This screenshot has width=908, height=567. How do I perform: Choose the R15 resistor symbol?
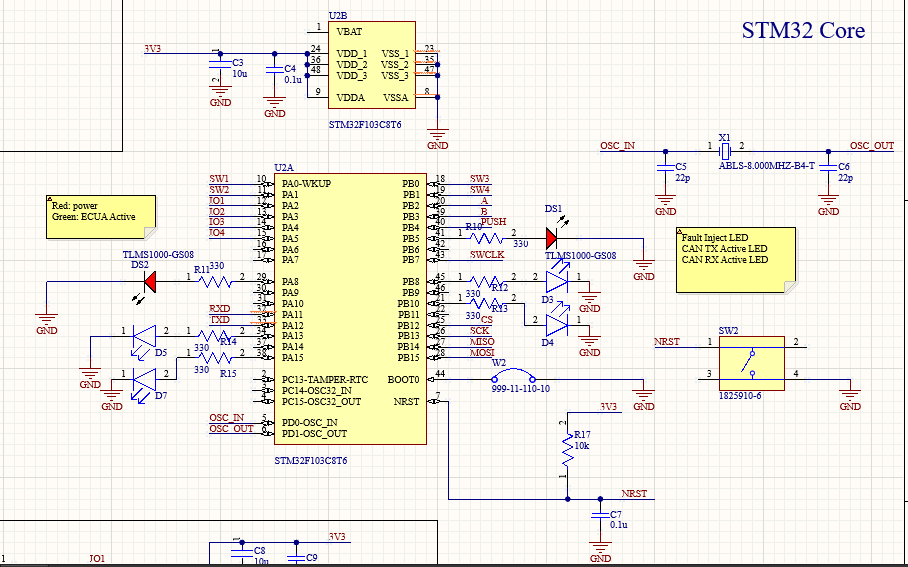215,358
